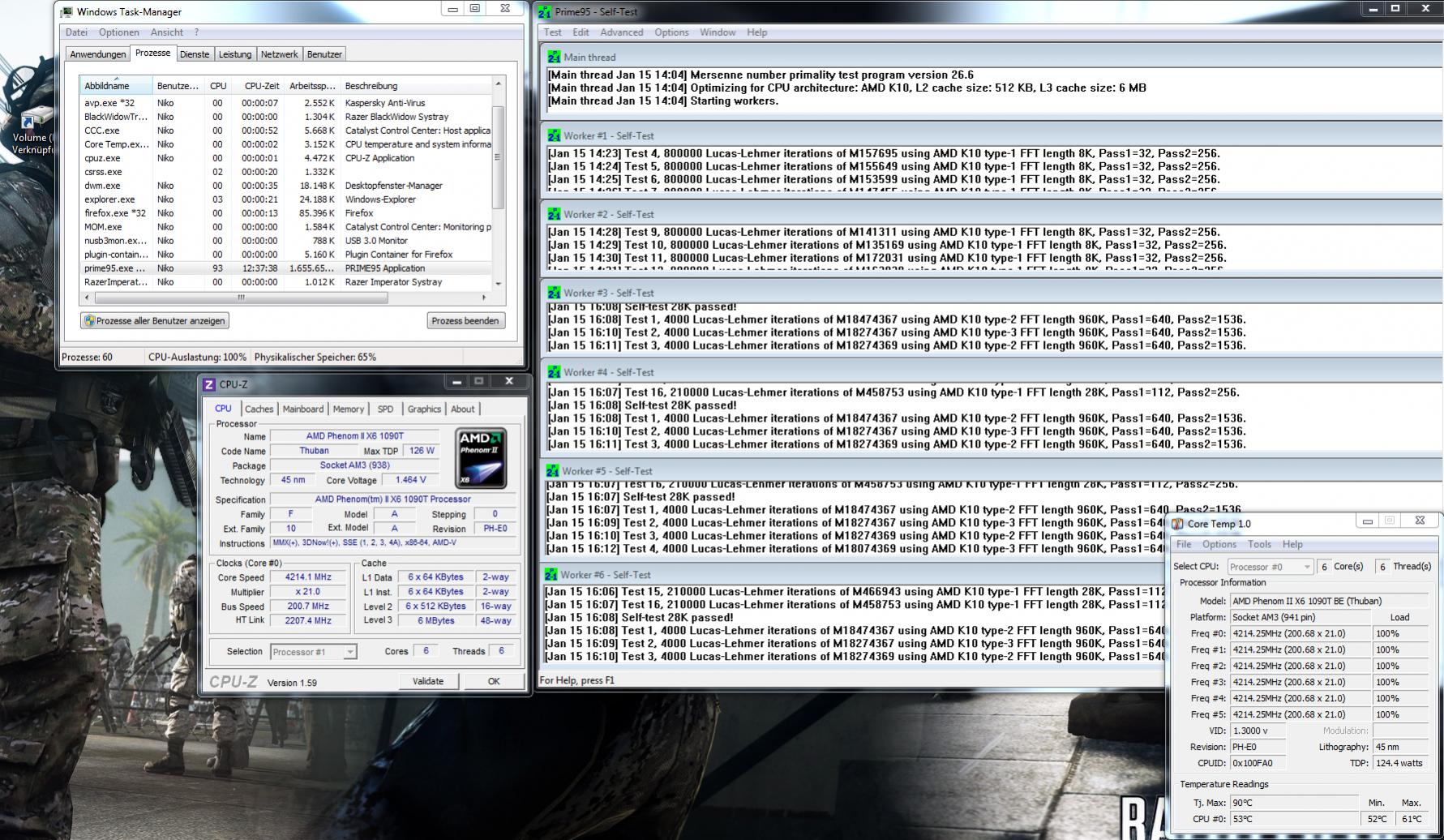Click the Core Voltage value 1.464 V
Screen dimensions: 1444x840
411,480
